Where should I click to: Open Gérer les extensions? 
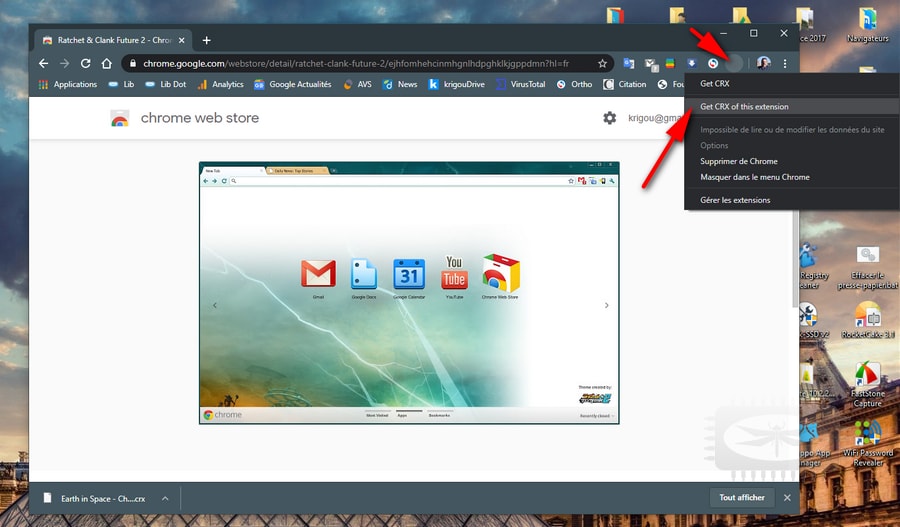(792, 200)
